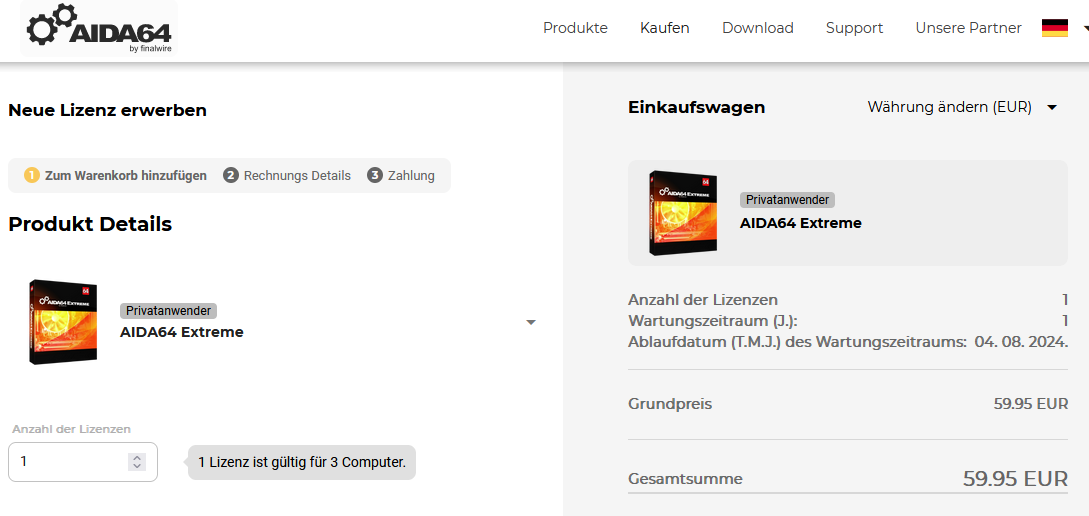The width and height of the screenshot is (1089, 516).
Task: Click the Grundpreis label
Action: pyautogui.click(x=670, y=404)
